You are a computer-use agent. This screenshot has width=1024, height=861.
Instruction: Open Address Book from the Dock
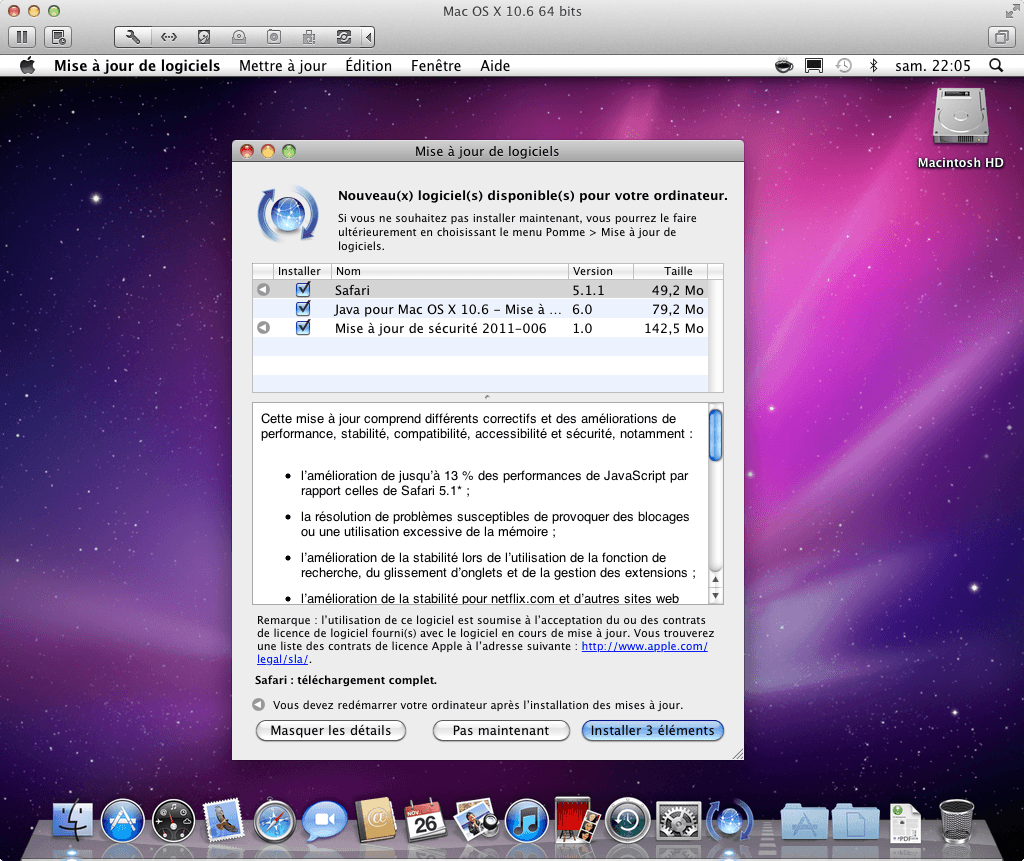(376, 820)
